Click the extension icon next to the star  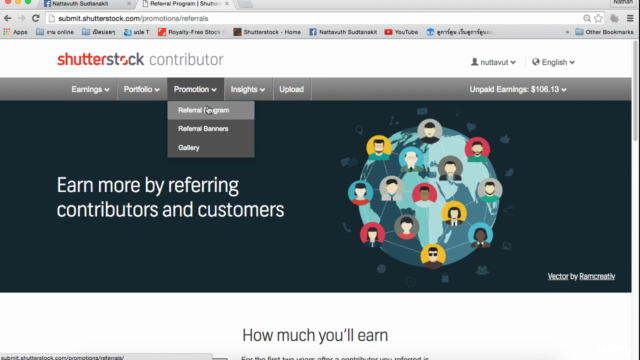614,18
